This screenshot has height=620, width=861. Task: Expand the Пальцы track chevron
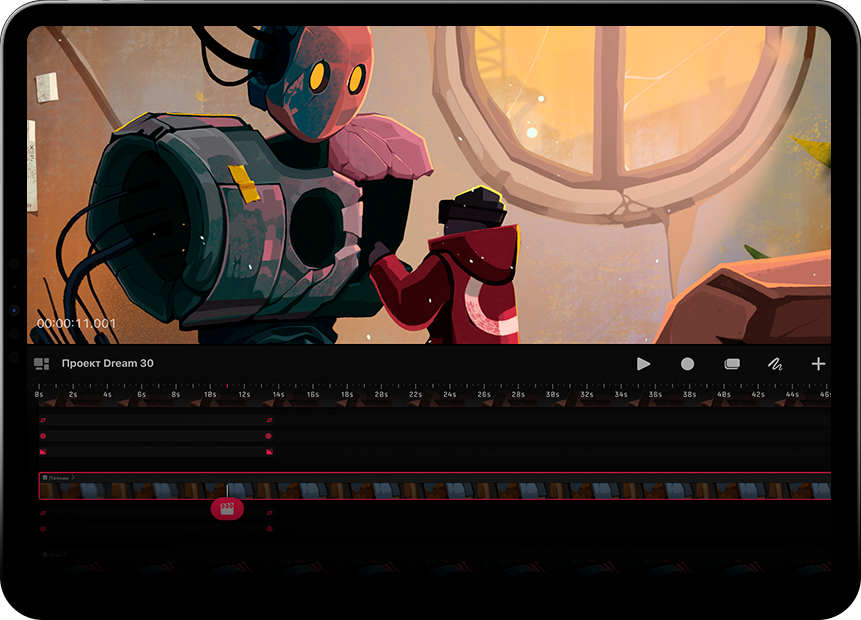coord(73,478)
